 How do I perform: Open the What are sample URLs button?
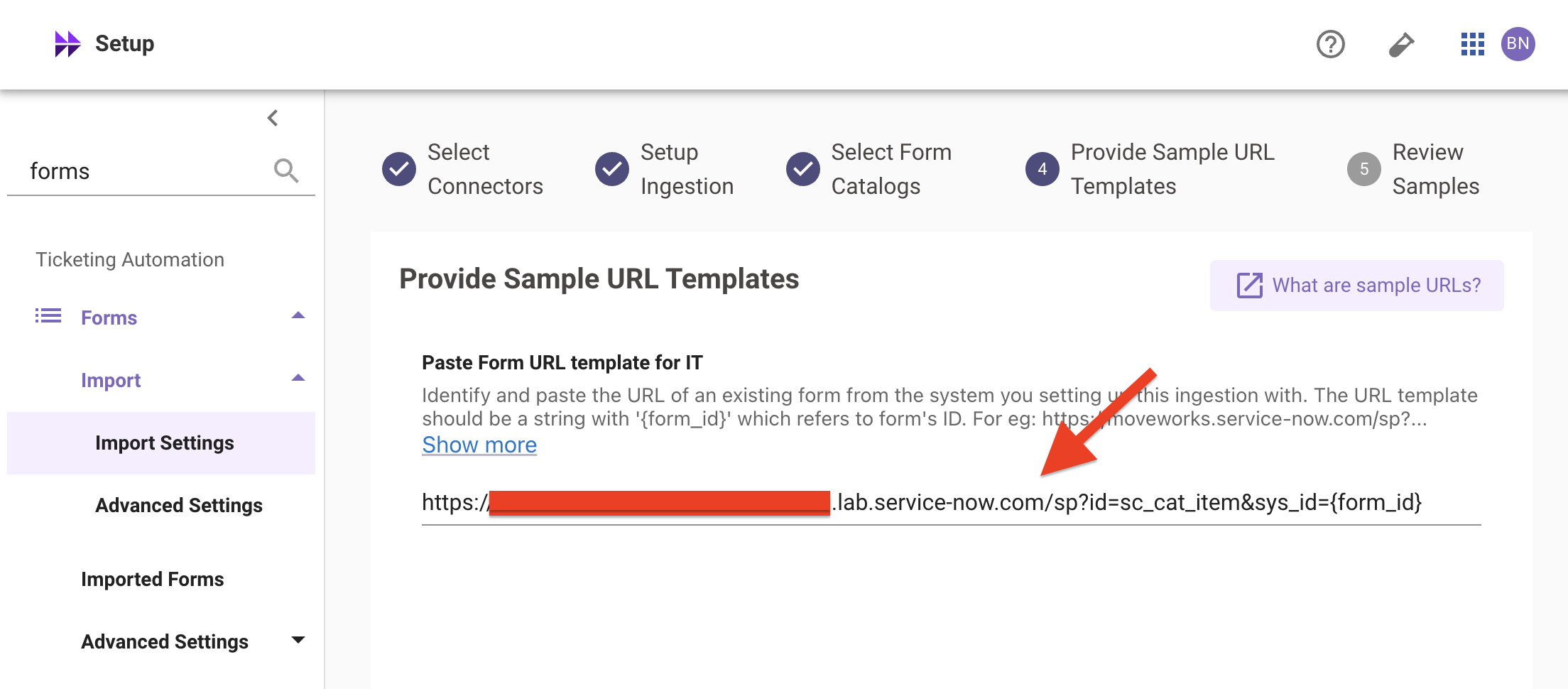point(1356,286)
